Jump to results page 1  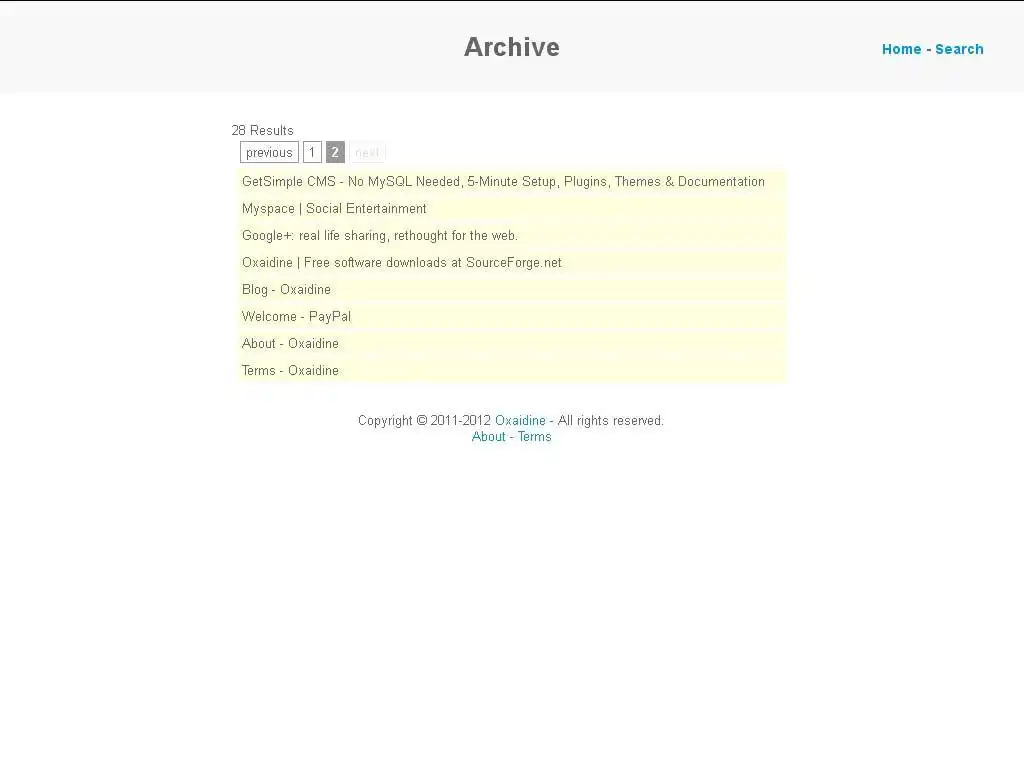click(x=312, y=152)
